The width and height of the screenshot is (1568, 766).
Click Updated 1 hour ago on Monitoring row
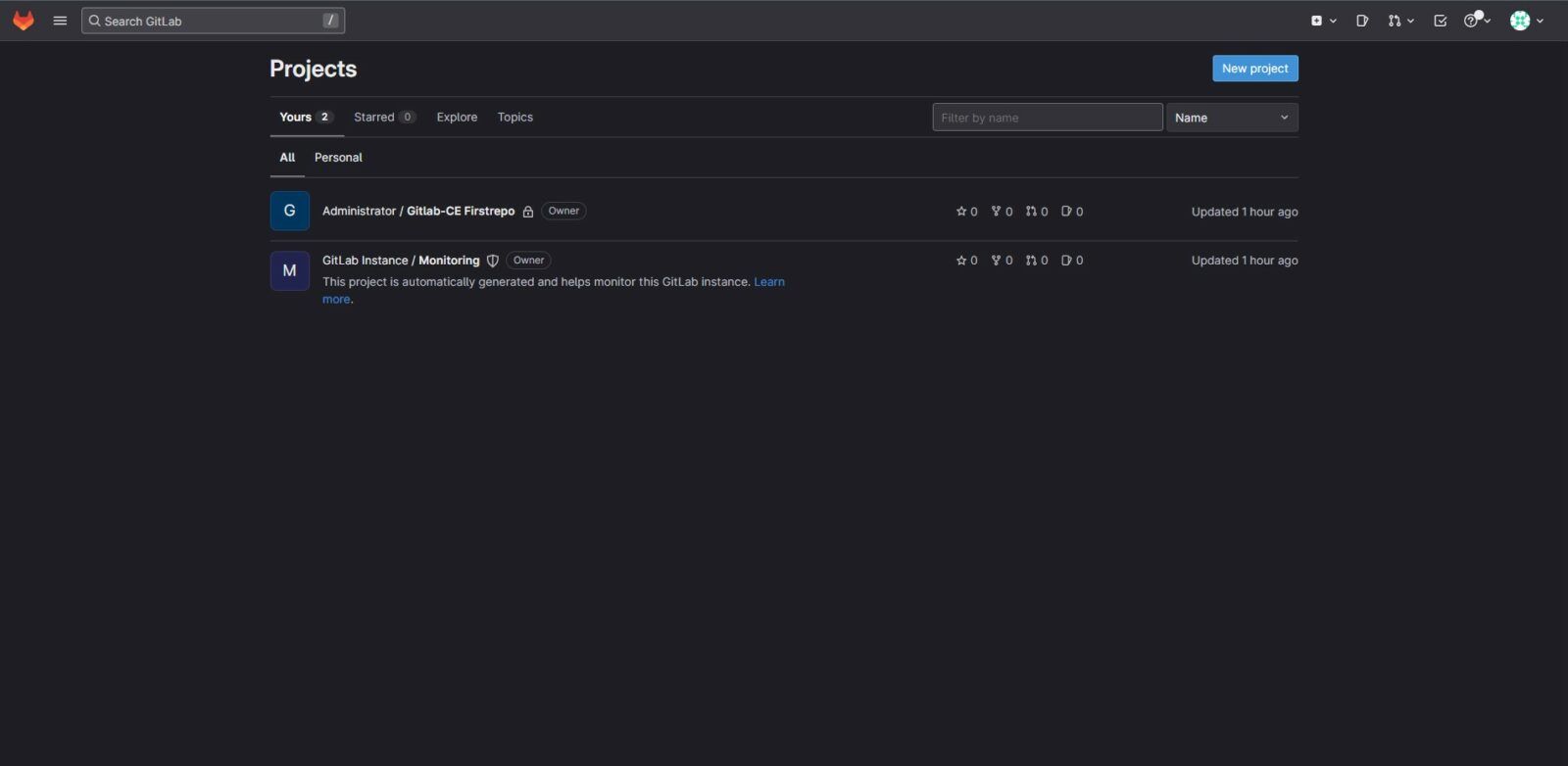pyautogui.click(x=1245, y=261)
